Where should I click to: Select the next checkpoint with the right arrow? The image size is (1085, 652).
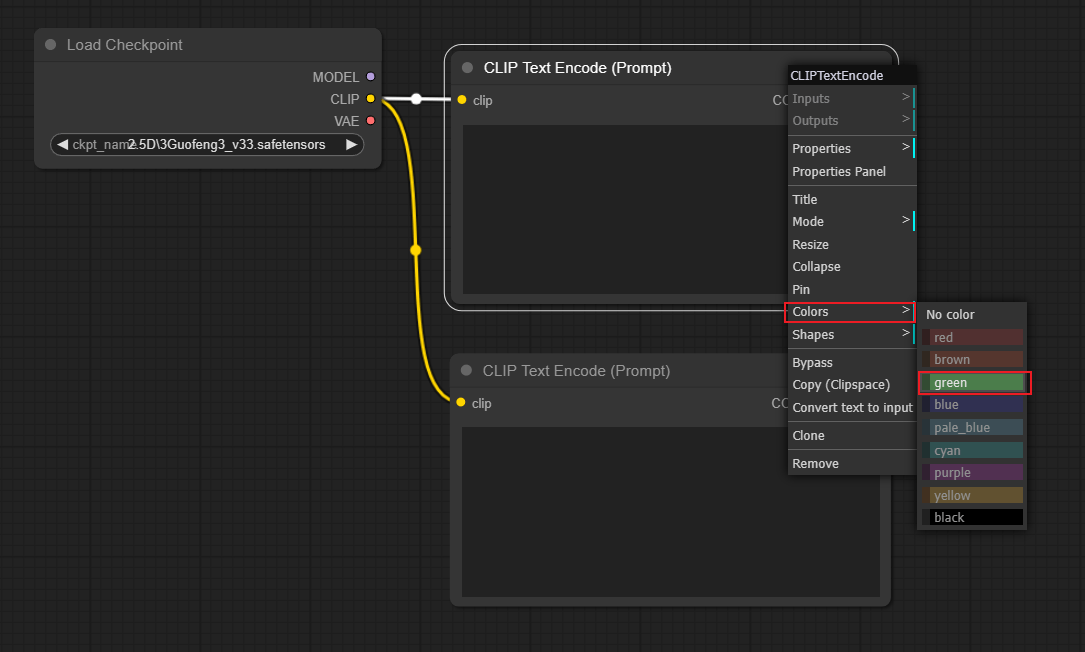click(x=352, y=145)
